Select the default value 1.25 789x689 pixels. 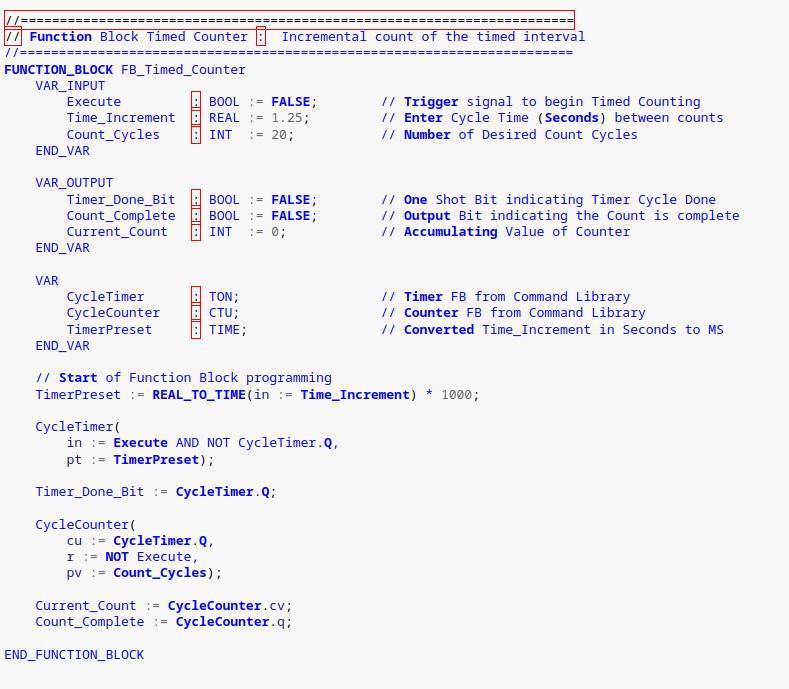click(286, 118)
